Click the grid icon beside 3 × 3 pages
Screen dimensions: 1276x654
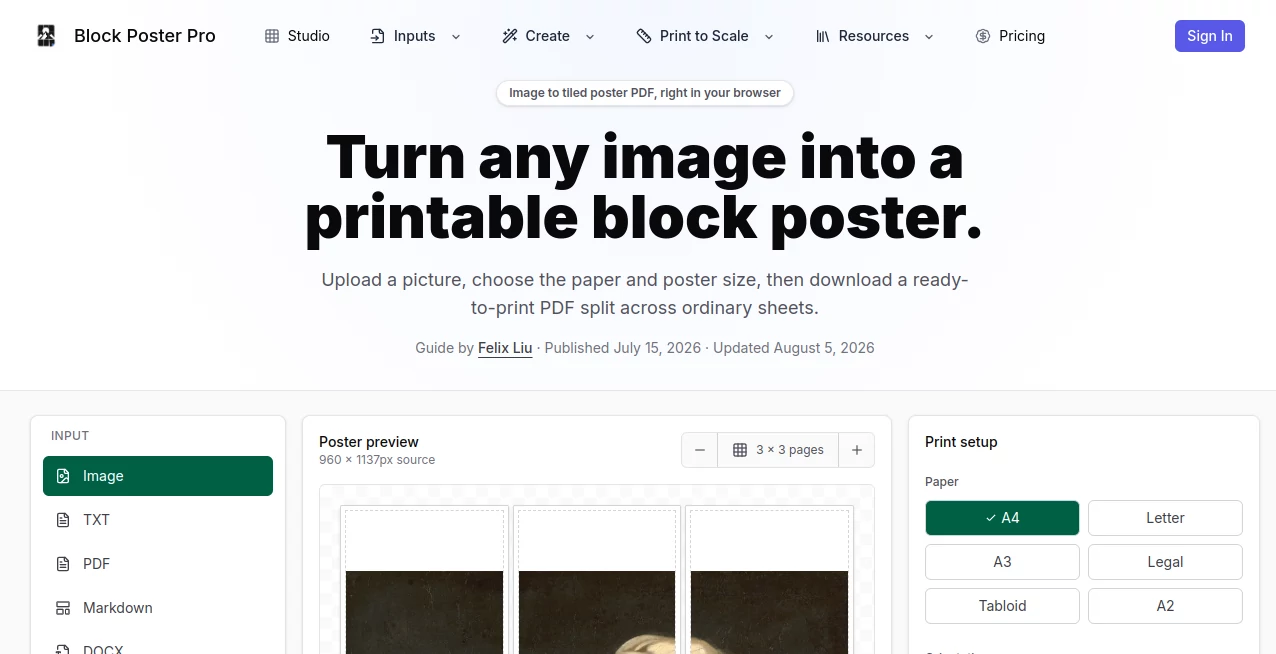coord(740,450)
